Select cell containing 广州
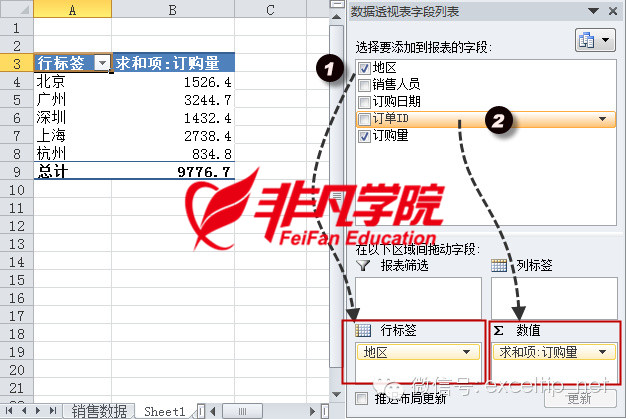 [72, 100]
